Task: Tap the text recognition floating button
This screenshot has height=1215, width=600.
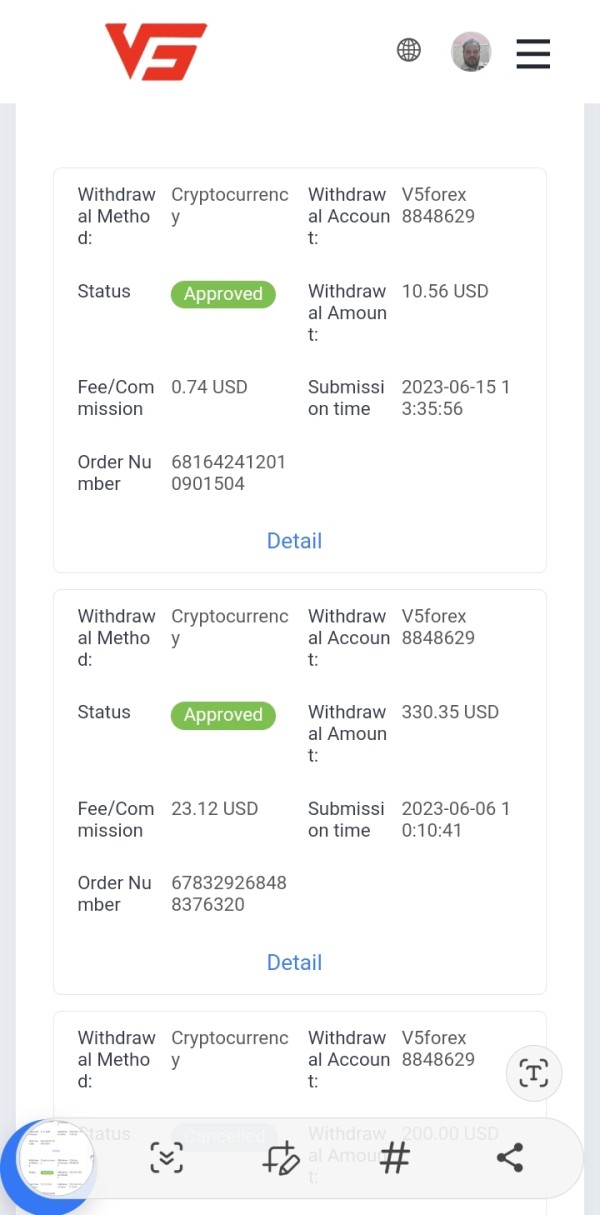Action: pyautogui.click(x=534, y=1074)
